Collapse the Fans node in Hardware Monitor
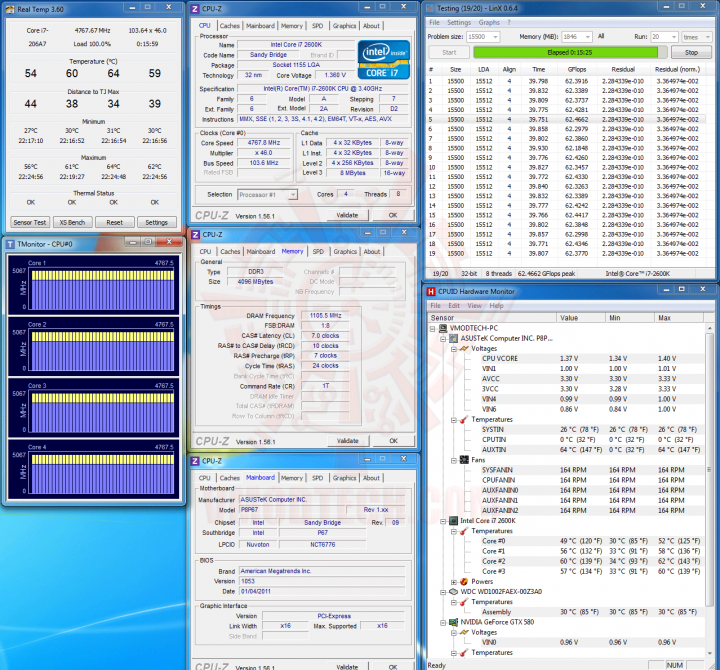The image size is (720, 670). tap(454, 460)
